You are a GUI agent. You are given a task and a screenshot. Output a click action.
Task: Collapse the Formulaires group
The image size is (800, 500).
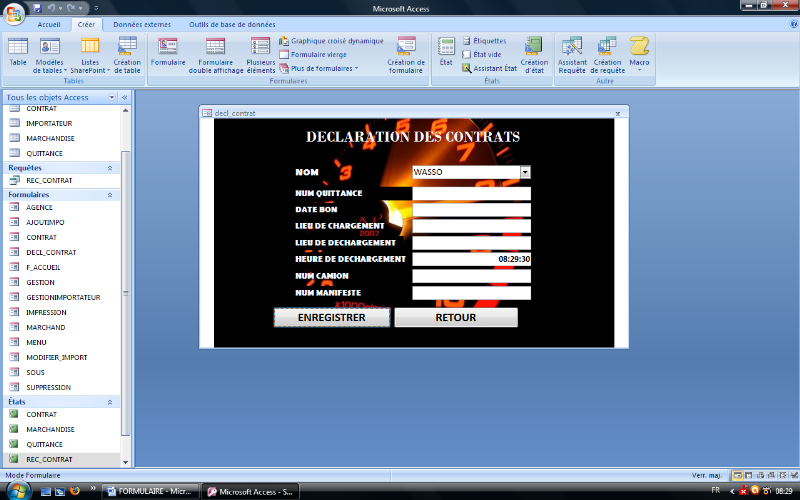coord(110,195)
